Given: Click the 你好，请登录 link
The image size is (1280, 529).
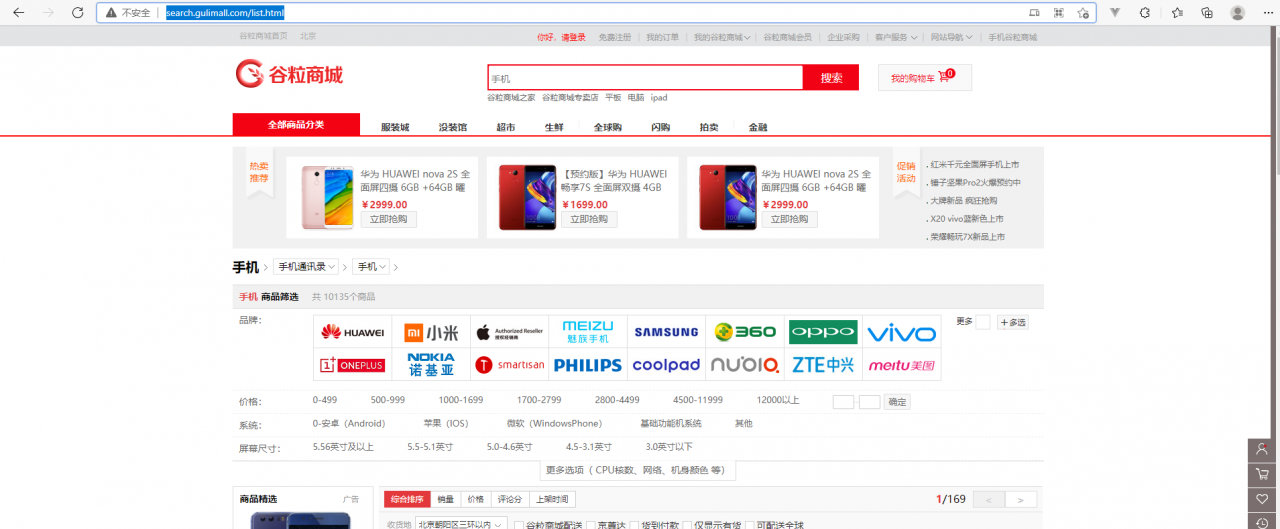Looking at the screenshot, I should [561, 37].
